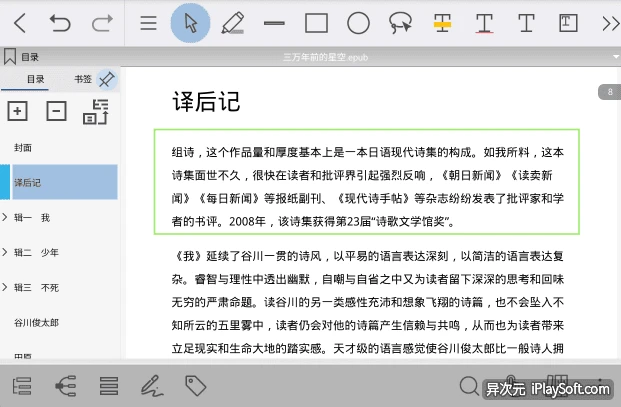
Task: Click the page number 8 indicator
Action: [609, 92]
